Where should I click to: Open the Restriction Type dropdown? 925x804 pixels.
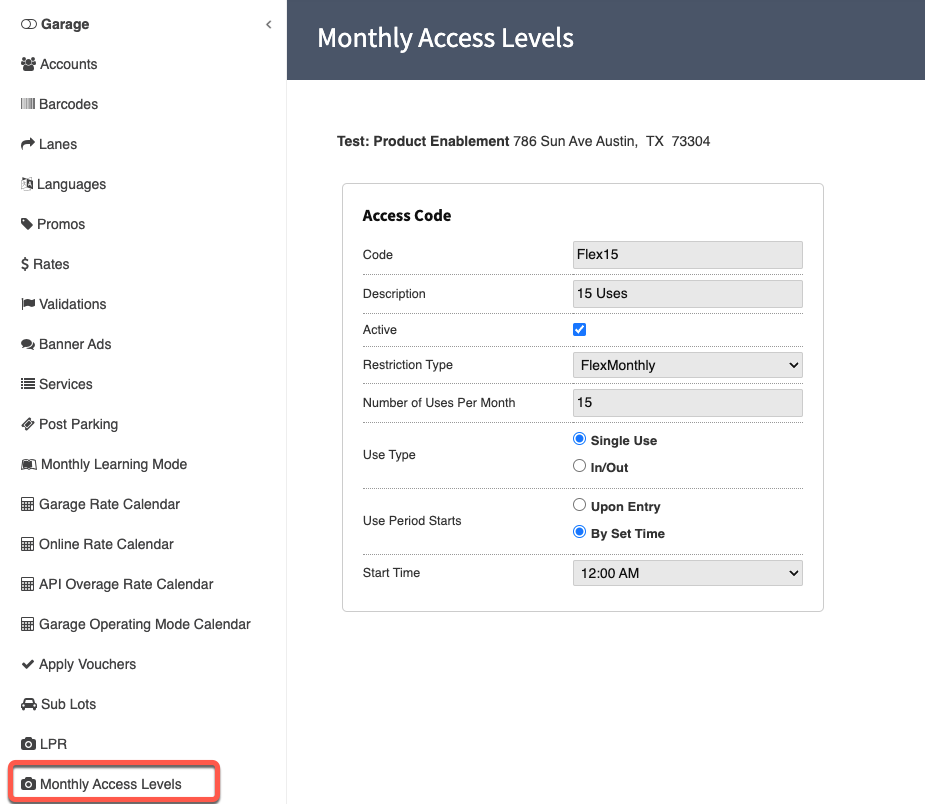coord(687,365)
